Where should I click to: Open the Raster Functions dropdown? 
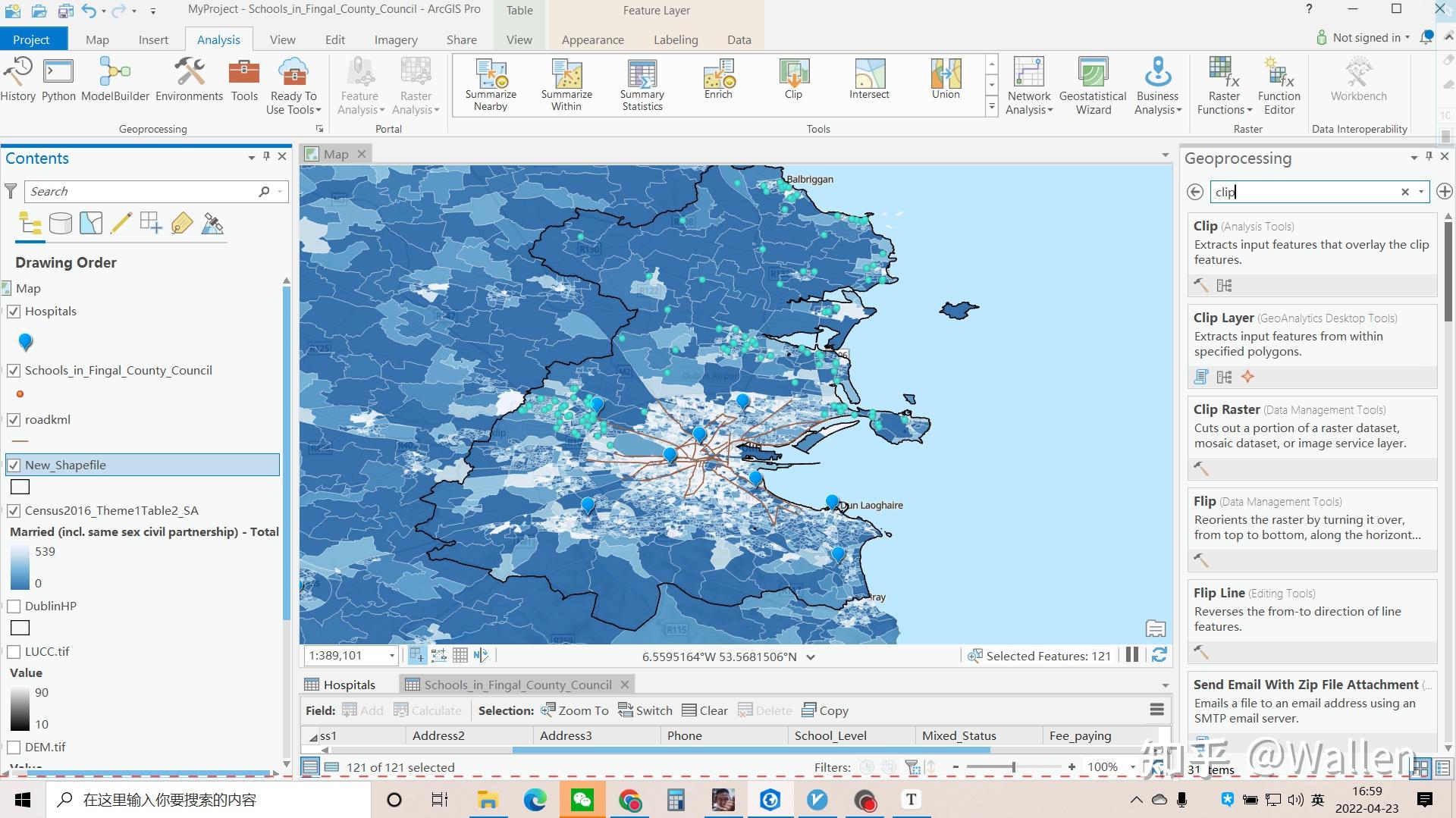1222,85
